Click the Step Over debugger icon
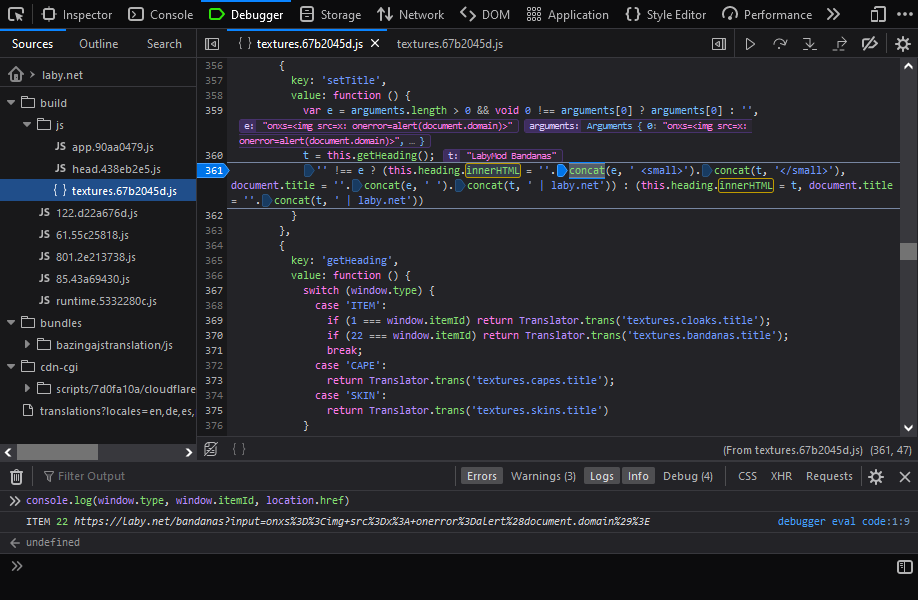 tap(780, 44)
